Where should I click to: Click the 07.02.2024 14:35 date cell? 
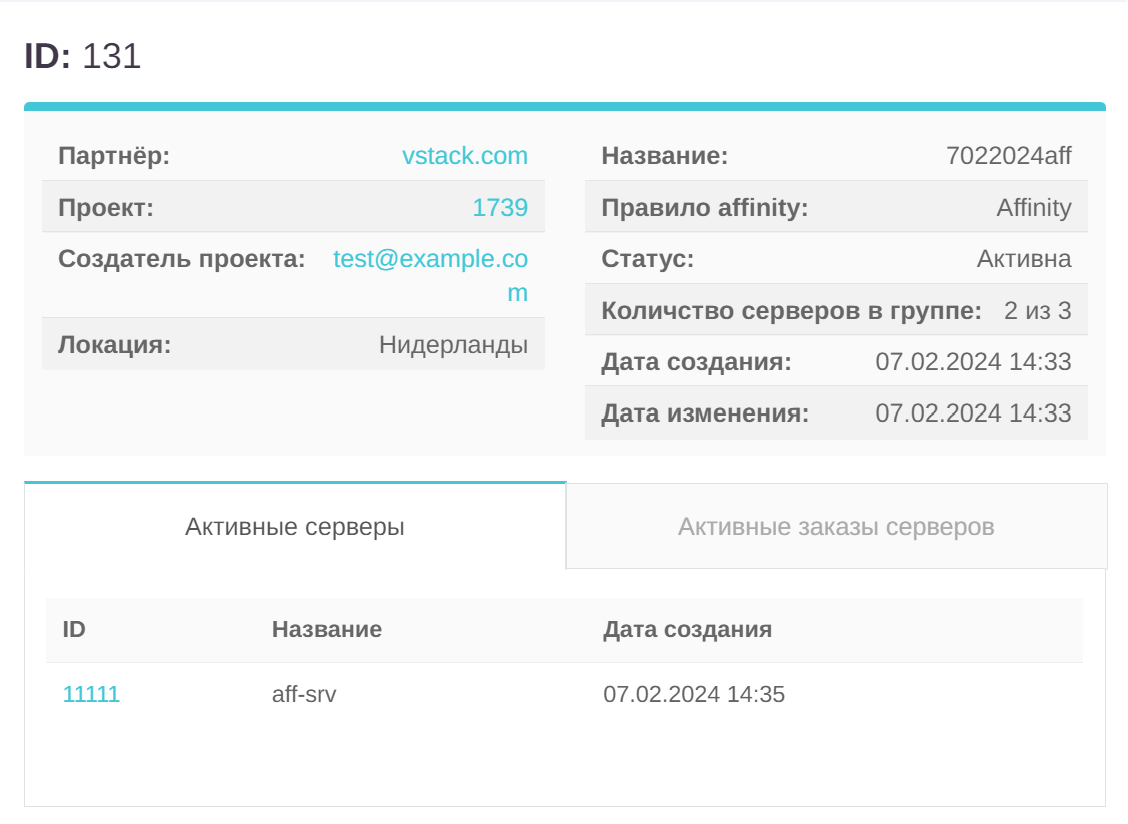(694, 694)
